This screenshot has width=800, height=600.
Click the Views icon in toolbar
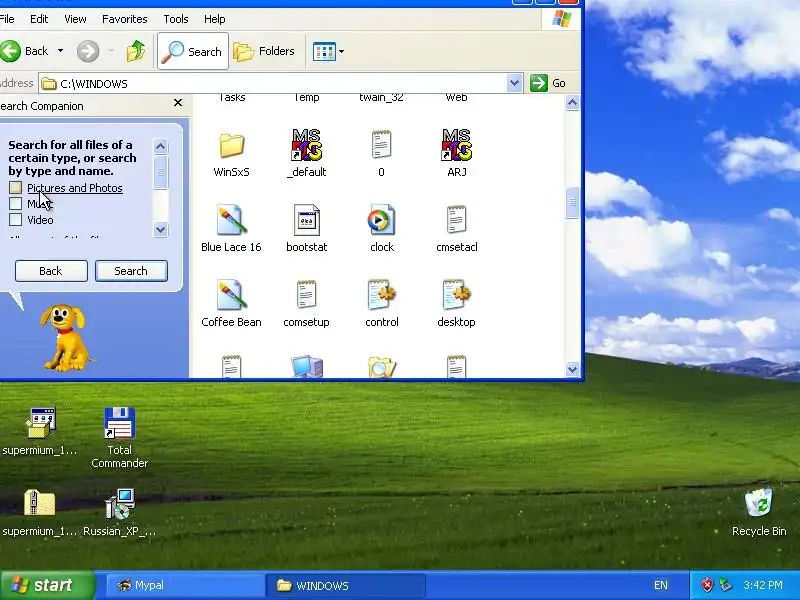(324, 52)
